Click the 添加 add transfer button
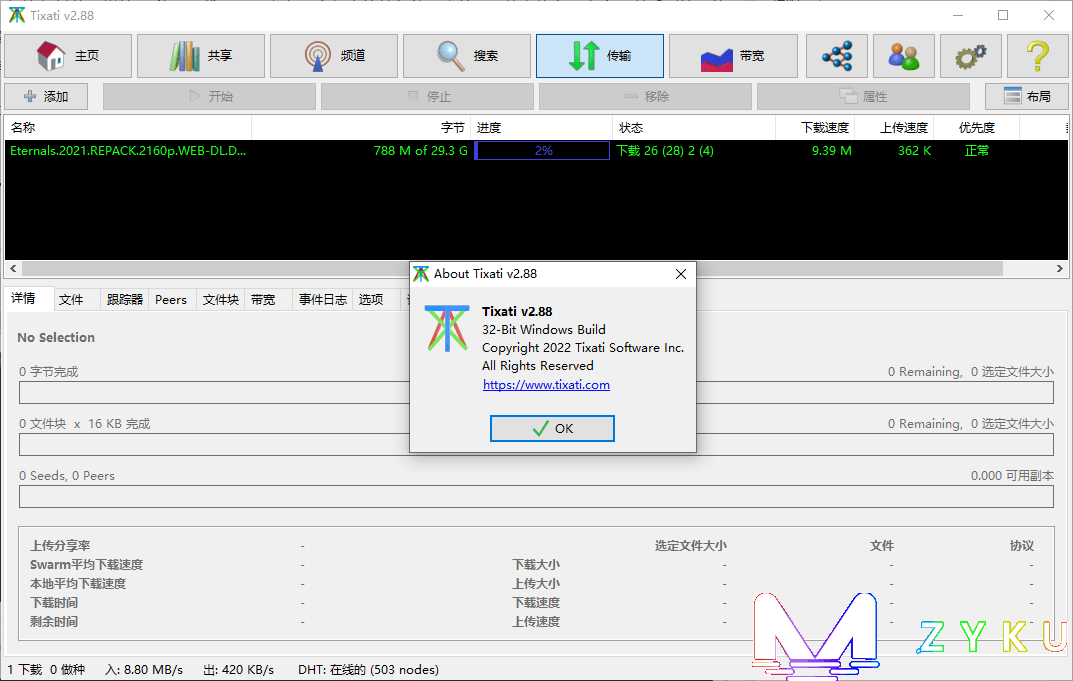The width and height of the screenshot is (1073, 681). (x=46, y=97)
